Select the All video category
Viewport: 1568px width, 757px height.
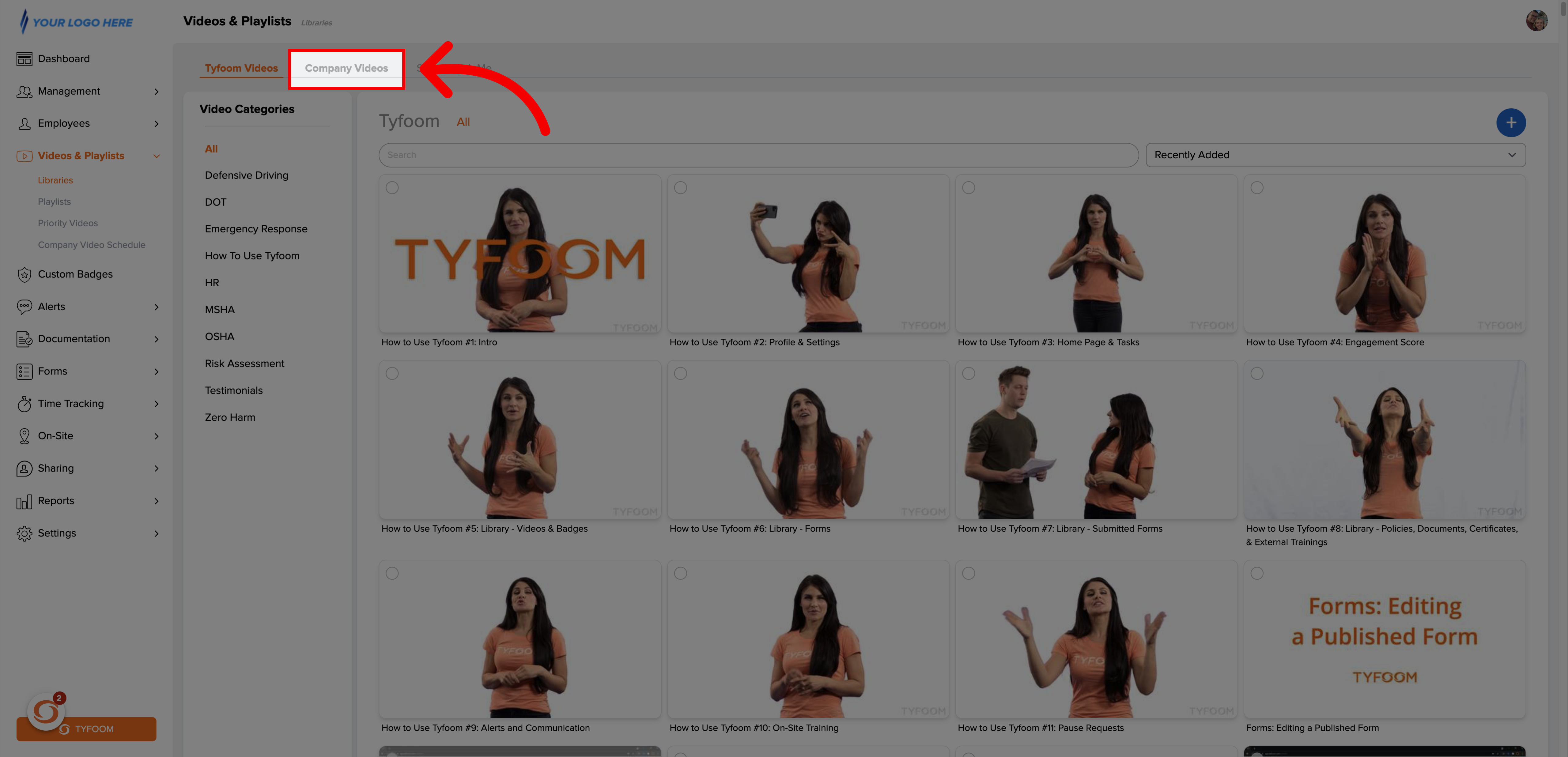211,149
